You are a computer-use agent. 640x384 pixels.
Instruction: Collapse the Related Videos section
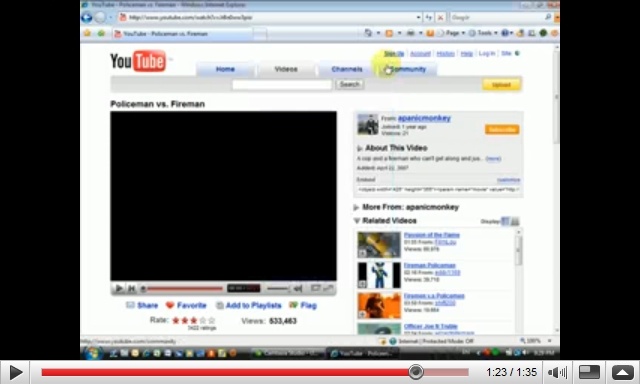tap(356, 221)
